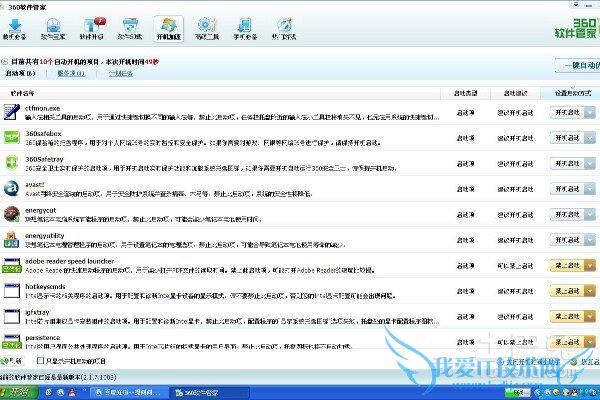Click the avast! blue ball icon
The image size is (600, 400).
tap(11, 189)
